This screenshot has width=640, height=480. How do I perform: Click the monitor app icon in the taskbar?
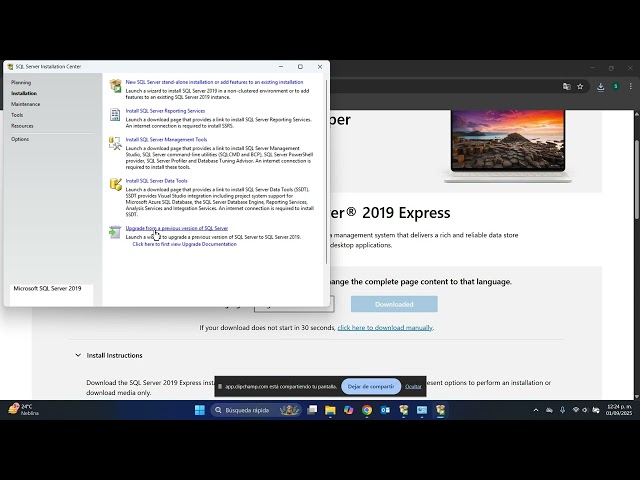pos(422,410)
